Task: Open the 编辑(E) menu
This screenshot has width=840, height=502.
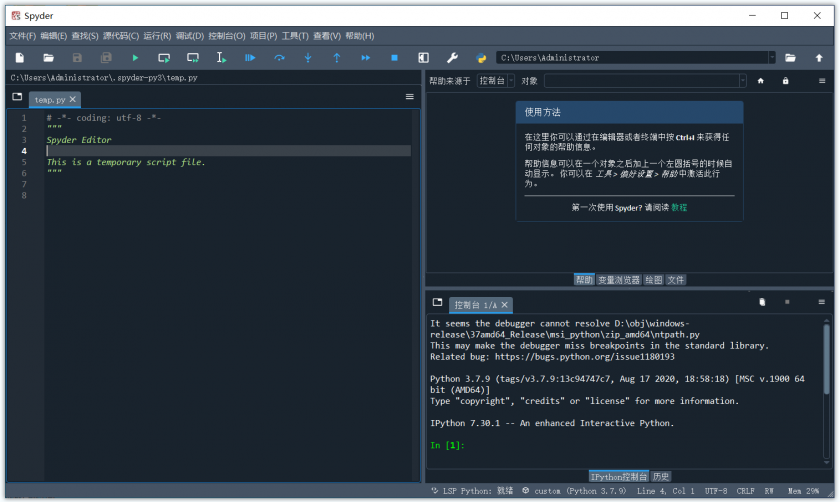Action: point(54,36)
